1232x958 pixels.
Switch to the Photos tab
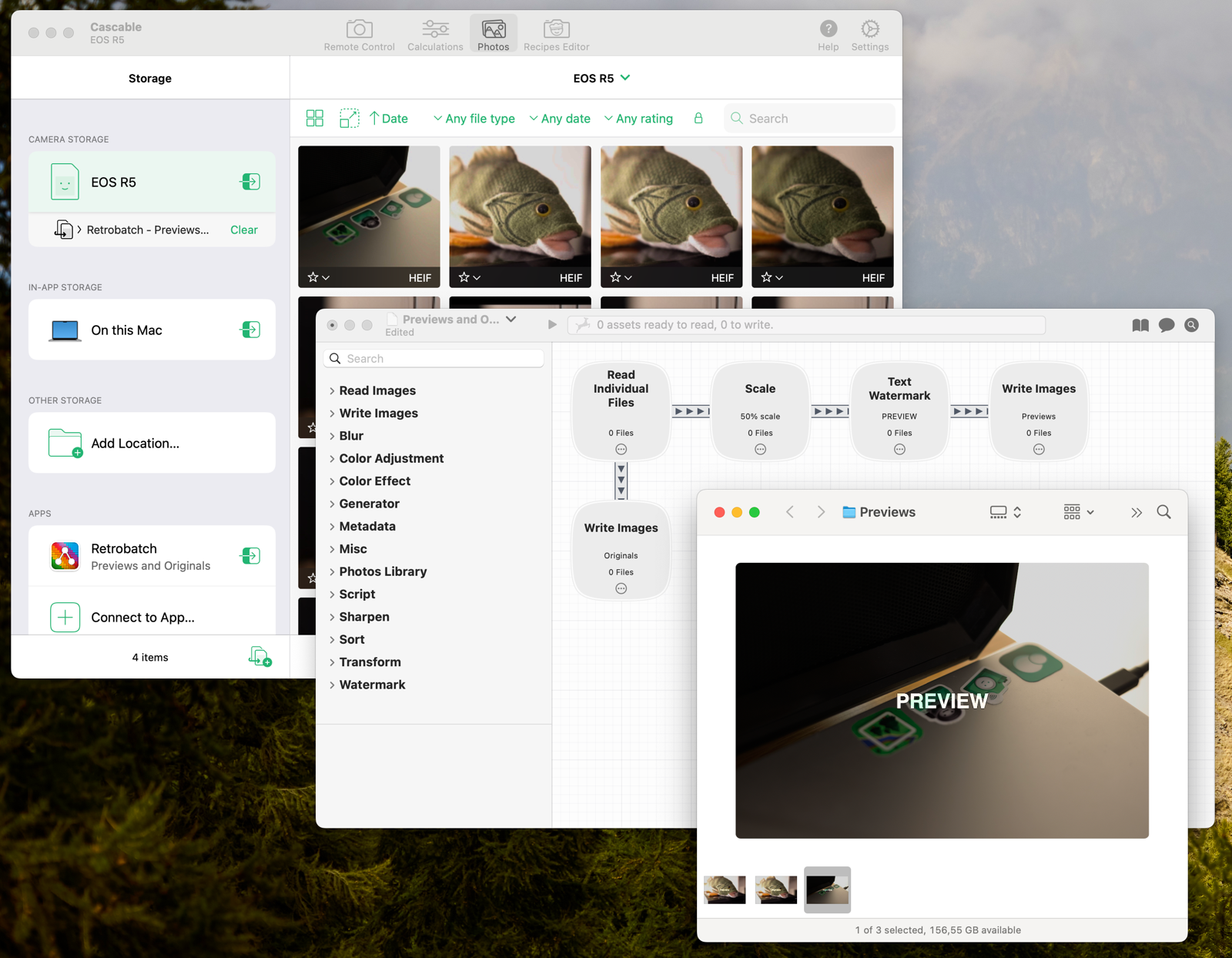pos(493,35)
